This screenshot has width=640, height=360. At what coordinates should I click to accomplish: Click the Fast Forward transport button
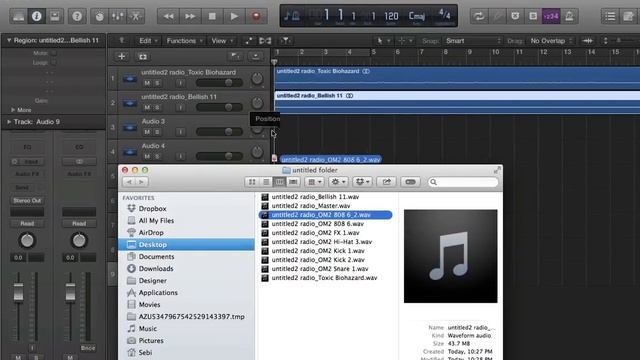[190, 16]
